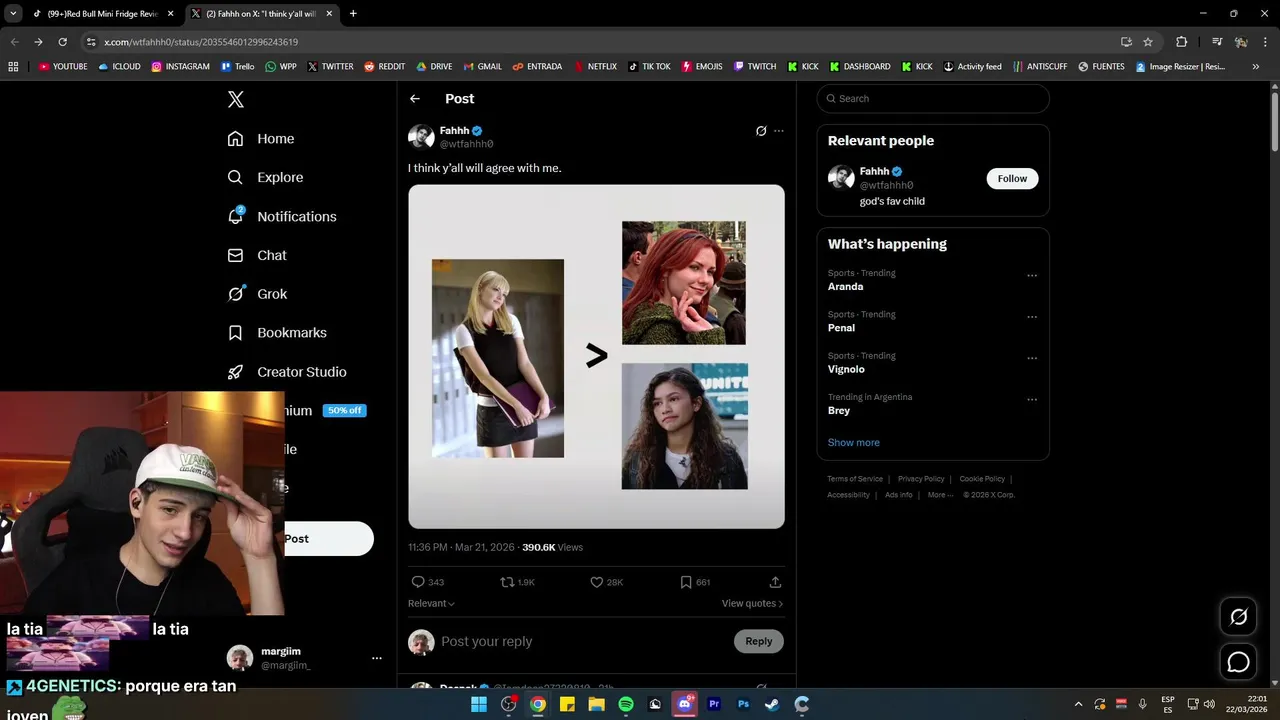Go back using the Post back arrow
This screenshot has width=1280, height=720.
pyautogui.click(x=415, y=99)
